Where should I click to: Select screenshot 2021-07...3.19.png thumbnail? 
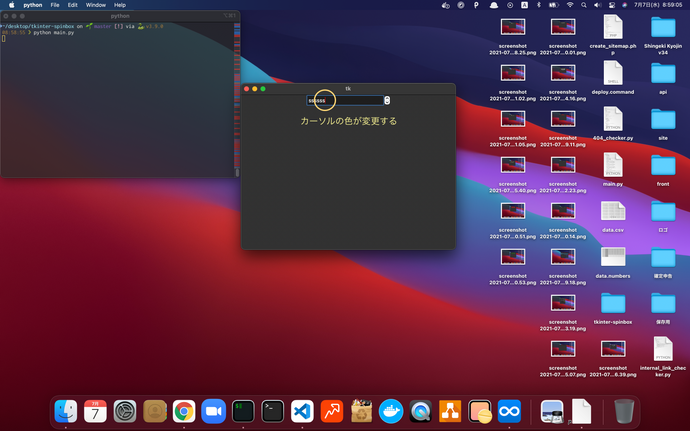point(563,303)
